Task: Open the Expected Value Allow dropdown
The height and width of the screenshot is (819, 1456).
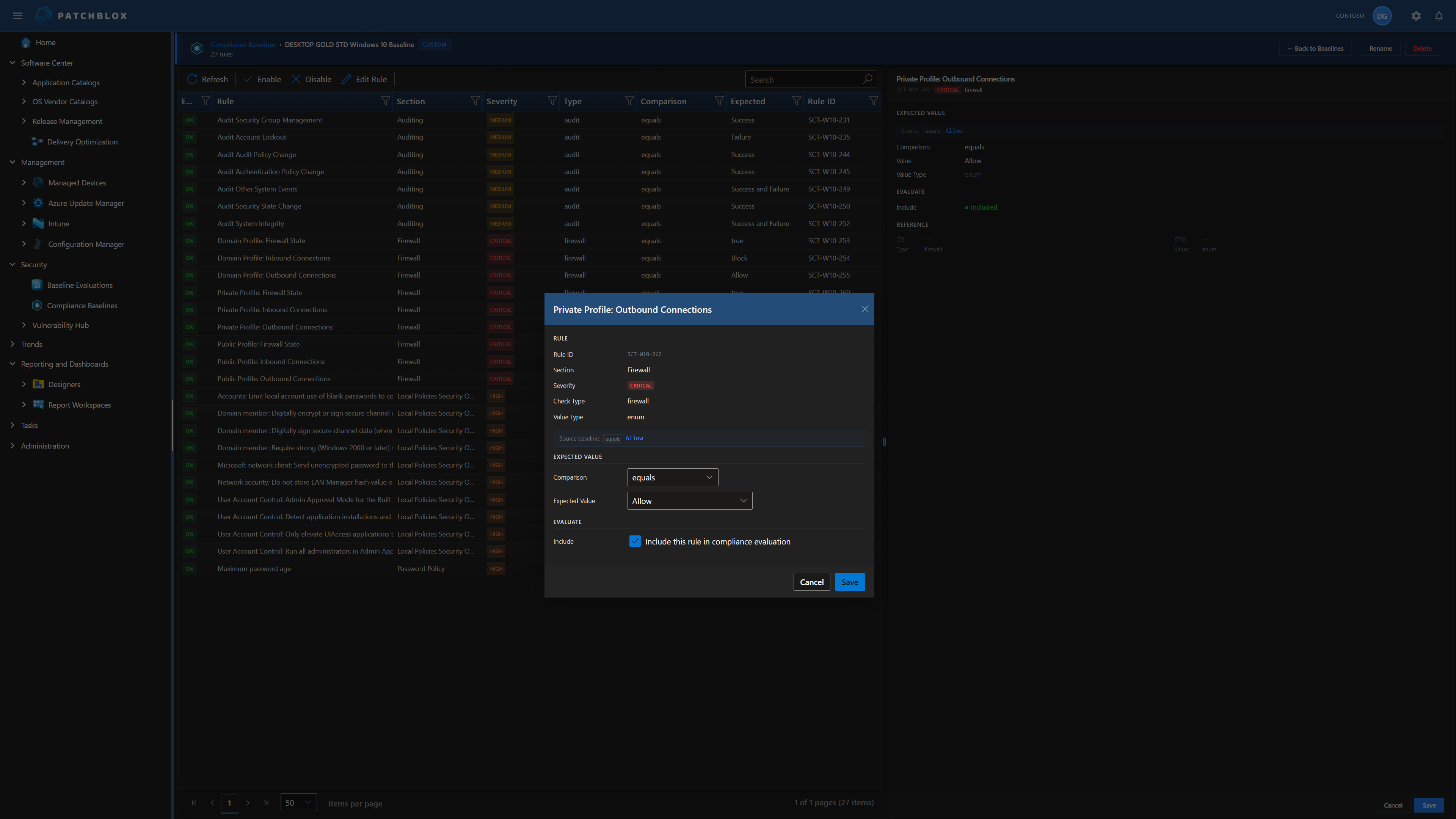Action: [690, 501]
